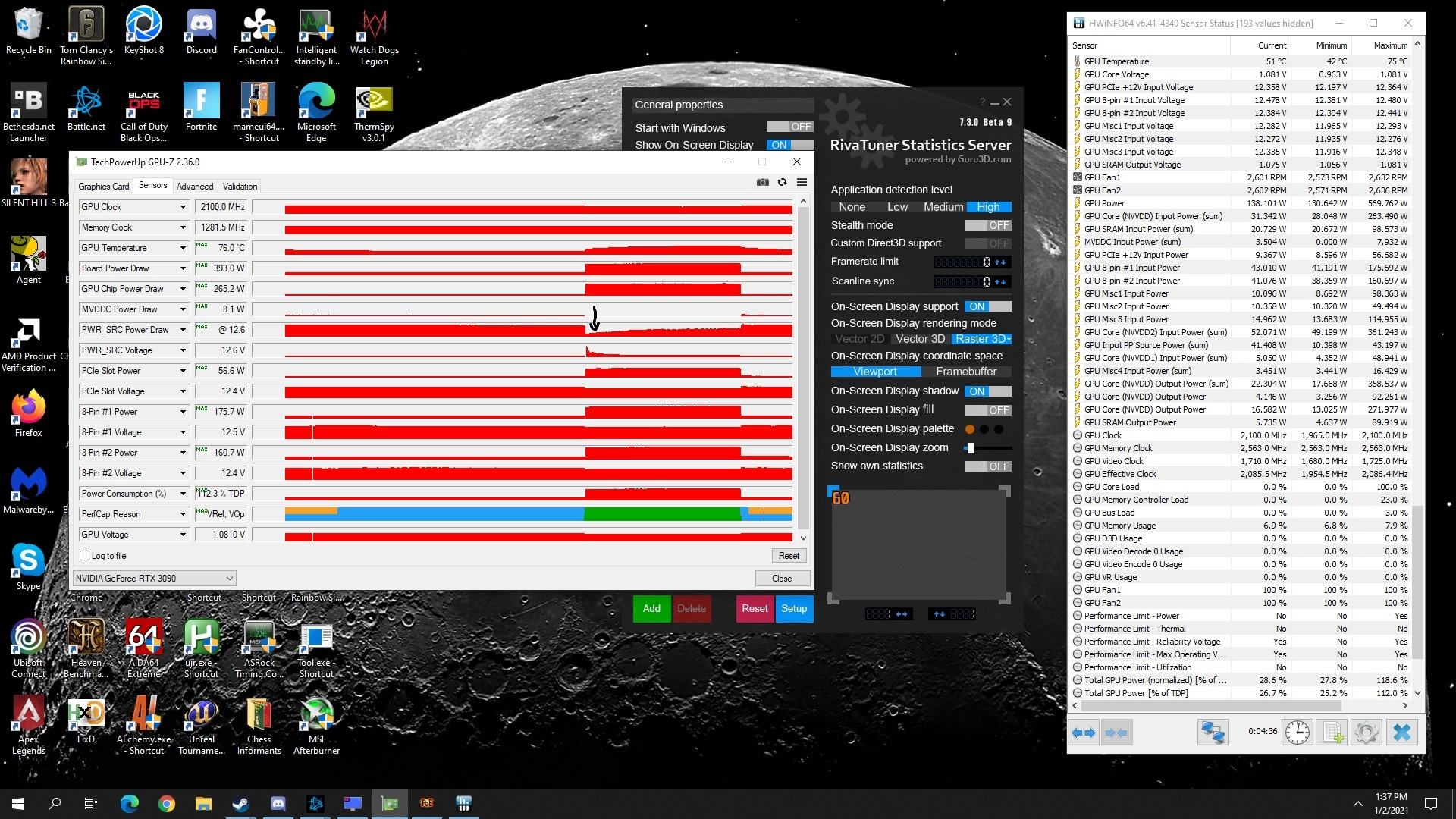Click the GPU-Z screenshot camera icon

(x=763, y=182)
